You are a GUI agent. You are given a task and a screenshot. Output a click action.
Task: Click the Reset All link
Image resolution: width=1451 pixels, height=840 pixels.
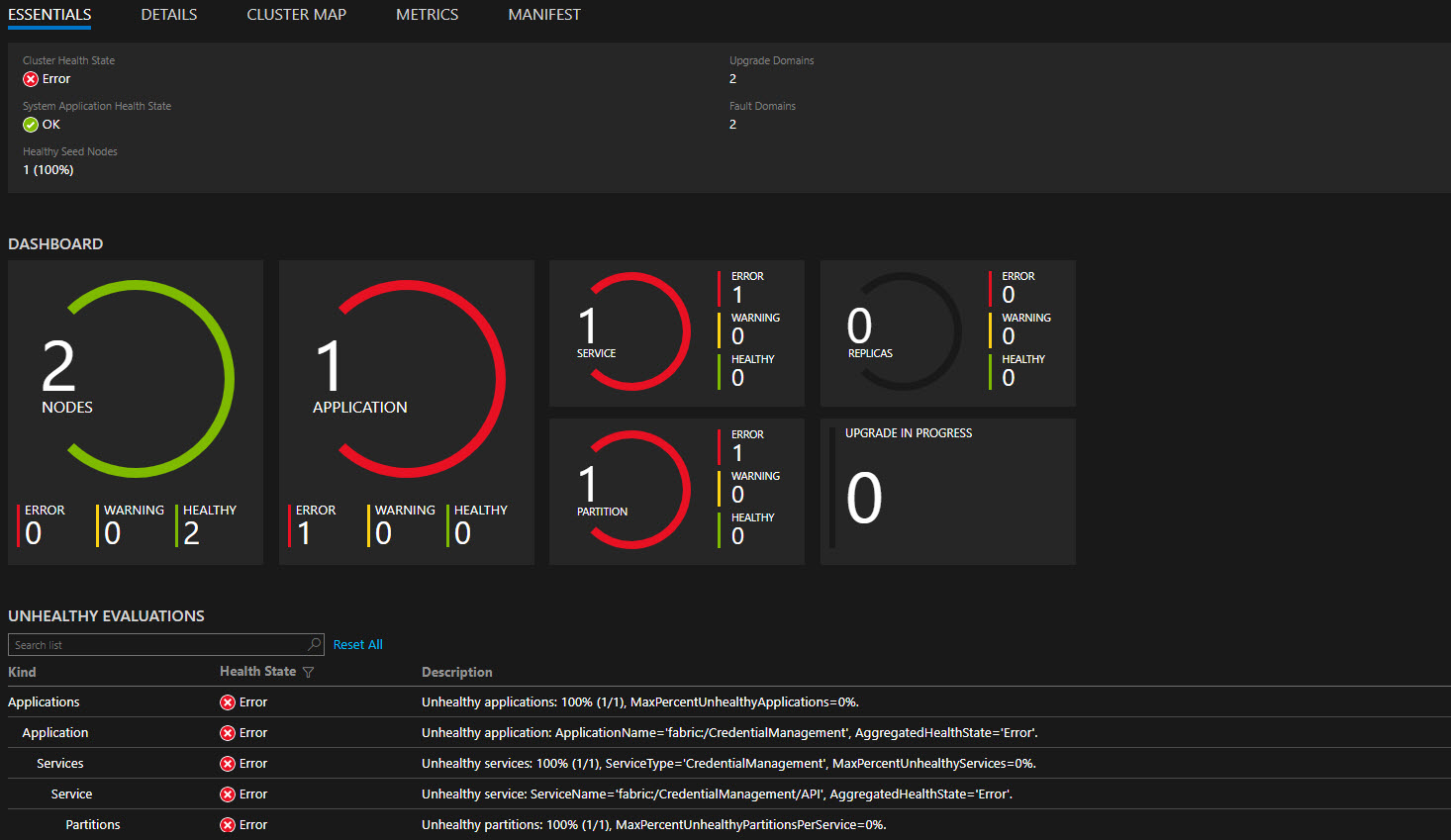[357, 644]
